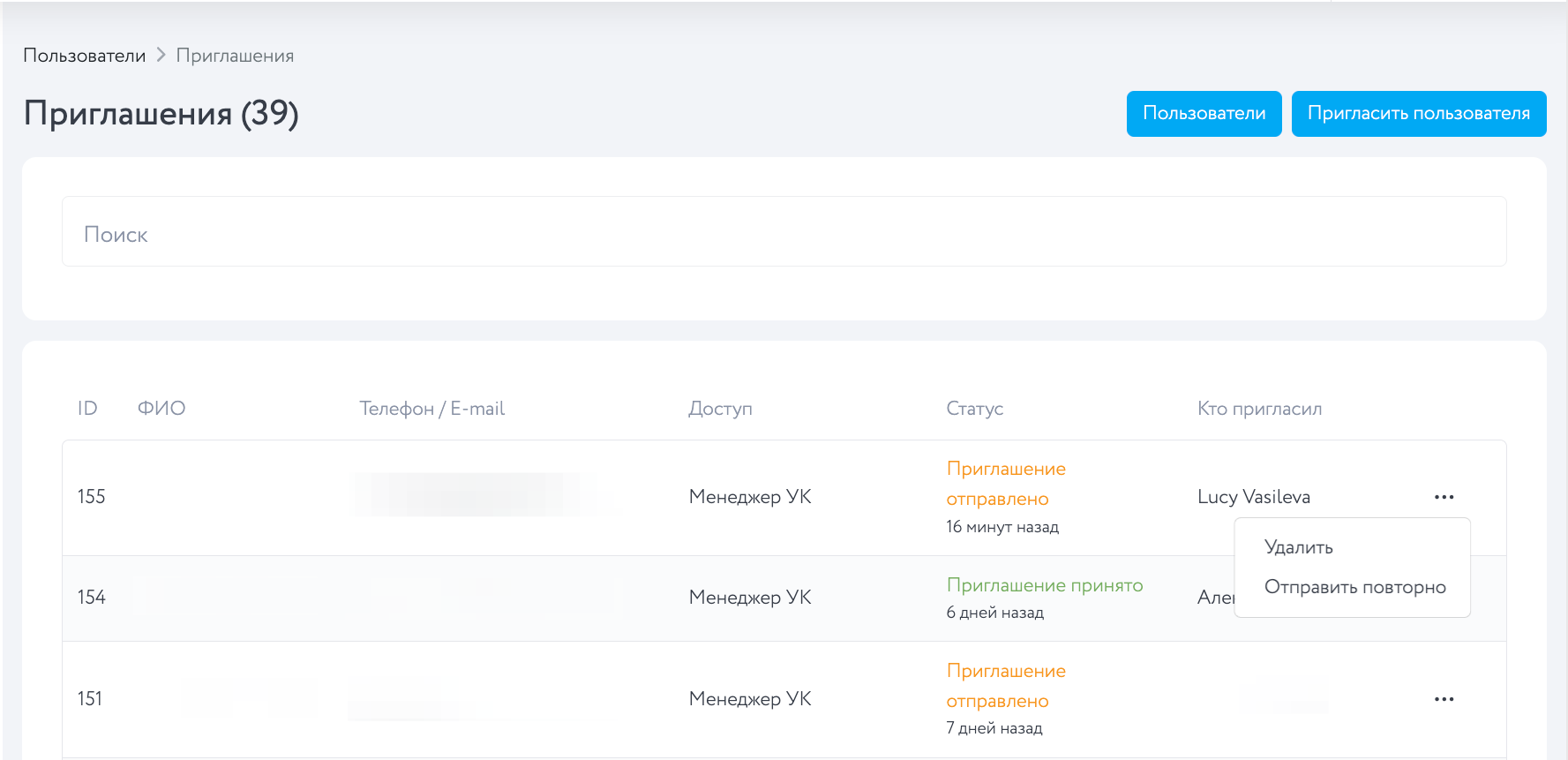Select Отправить повторно in the context menu
The height and width of the screenshot is (760, 1568).
pos(1354,587)
